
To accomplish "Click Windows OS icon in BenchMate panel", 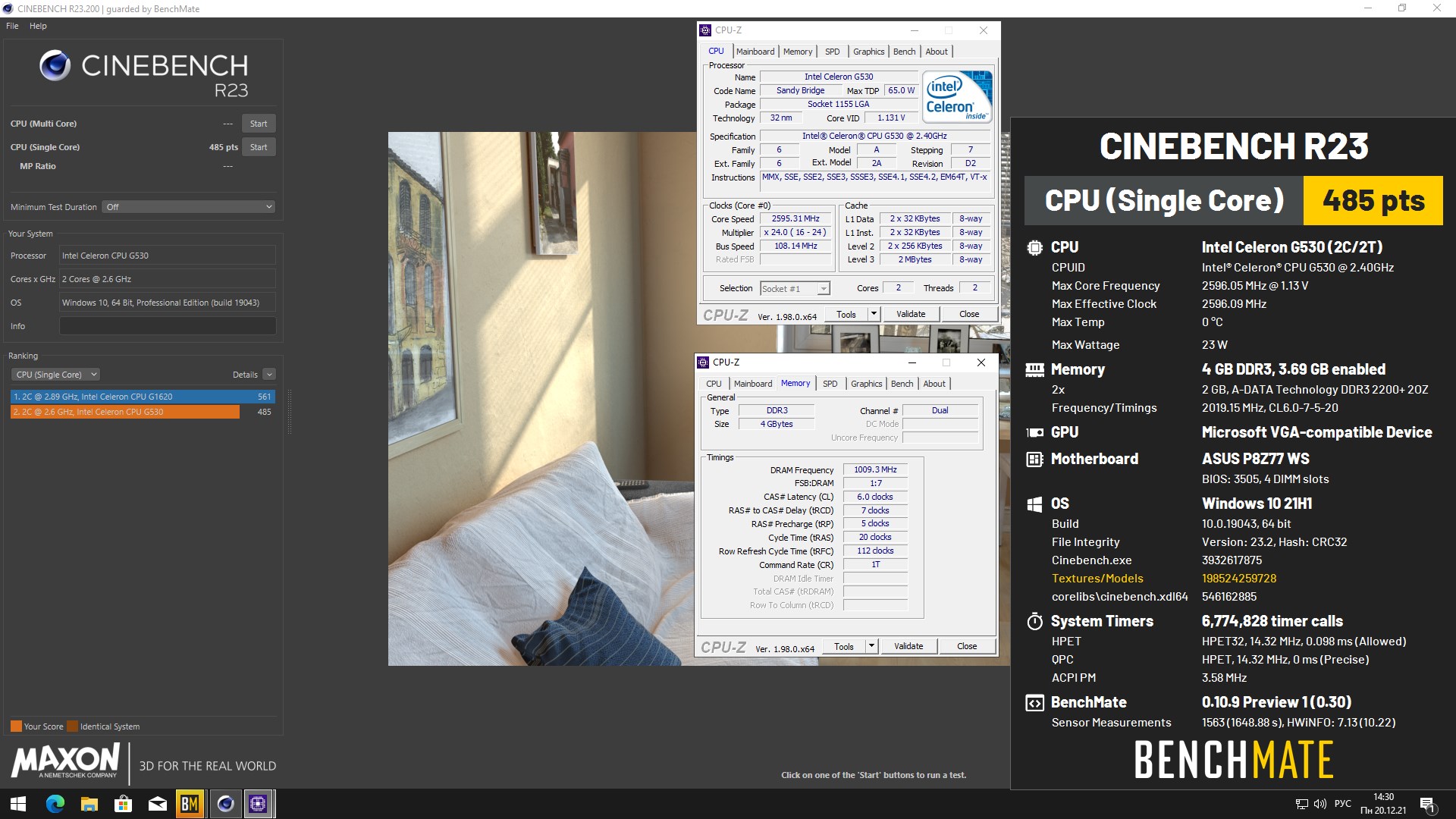I will click(1034, 504).
